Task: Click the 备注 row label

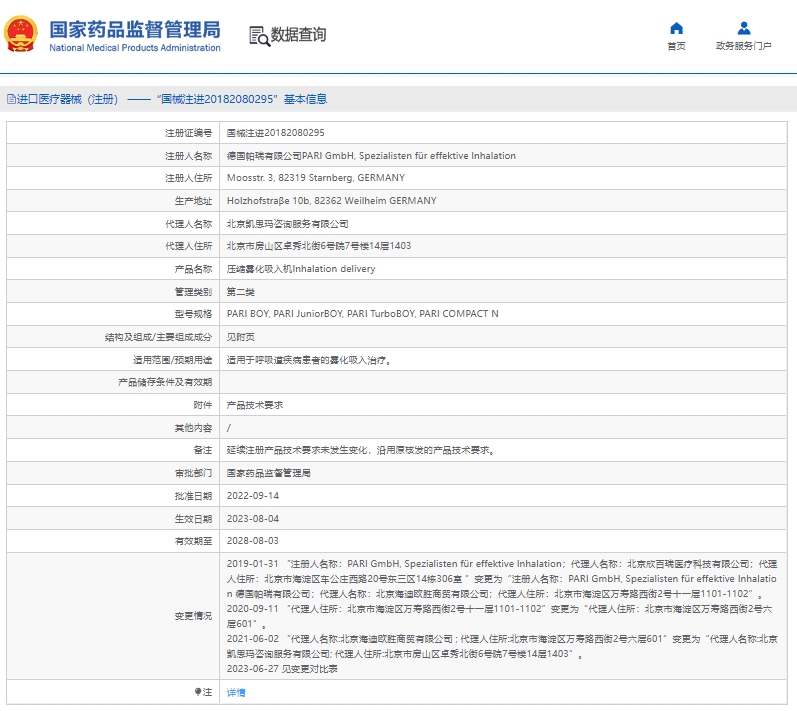Action: coord(203,450)
